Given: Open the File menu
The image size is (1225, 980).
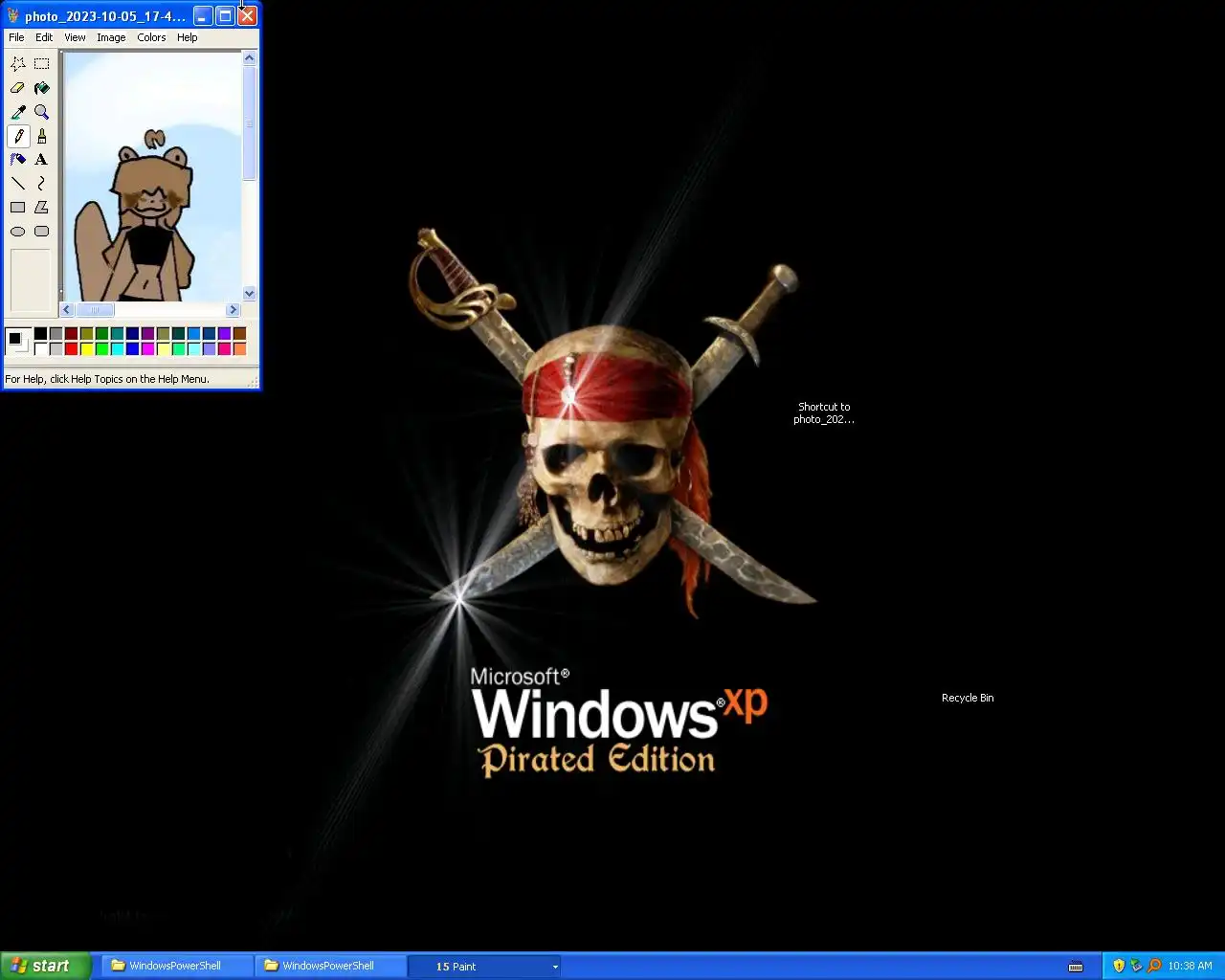Looking at the screenshot, I should click(x=16, y=37).
